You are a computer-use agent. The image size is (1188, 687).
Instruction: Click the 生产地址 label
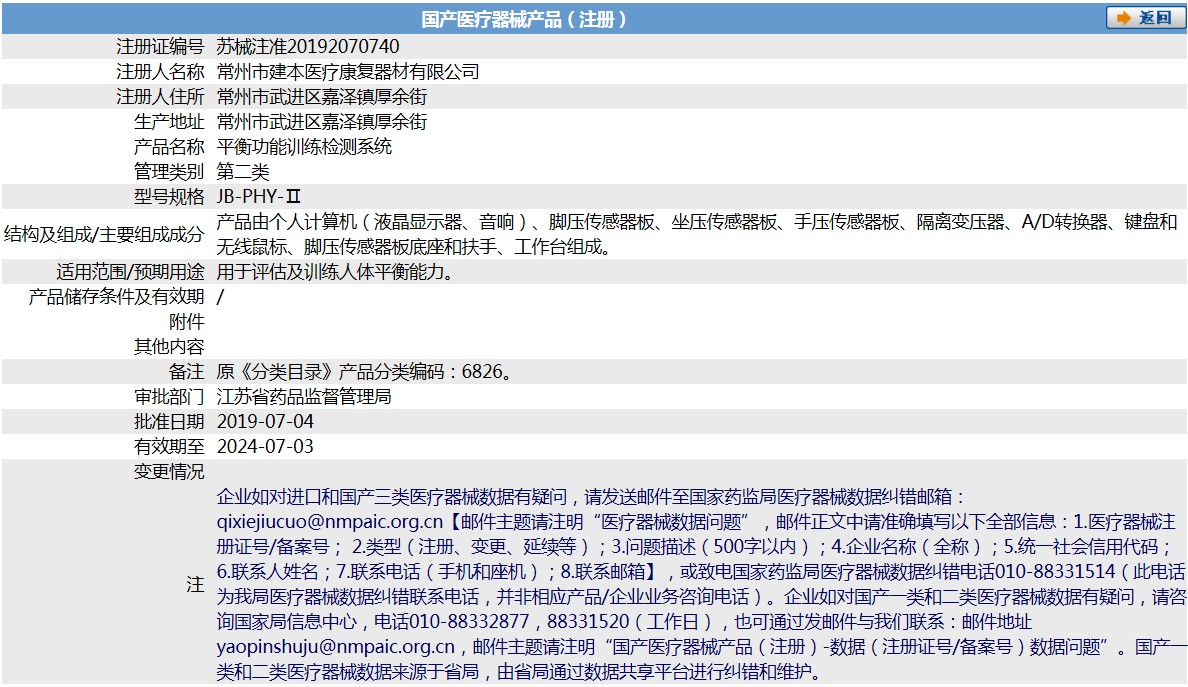[x=169, y=121]
